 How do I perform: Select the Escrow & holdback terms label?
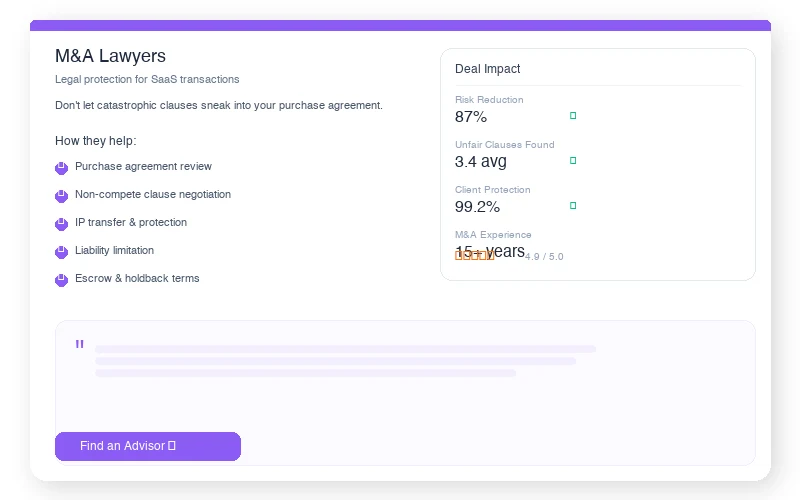(x=137, y=279)
